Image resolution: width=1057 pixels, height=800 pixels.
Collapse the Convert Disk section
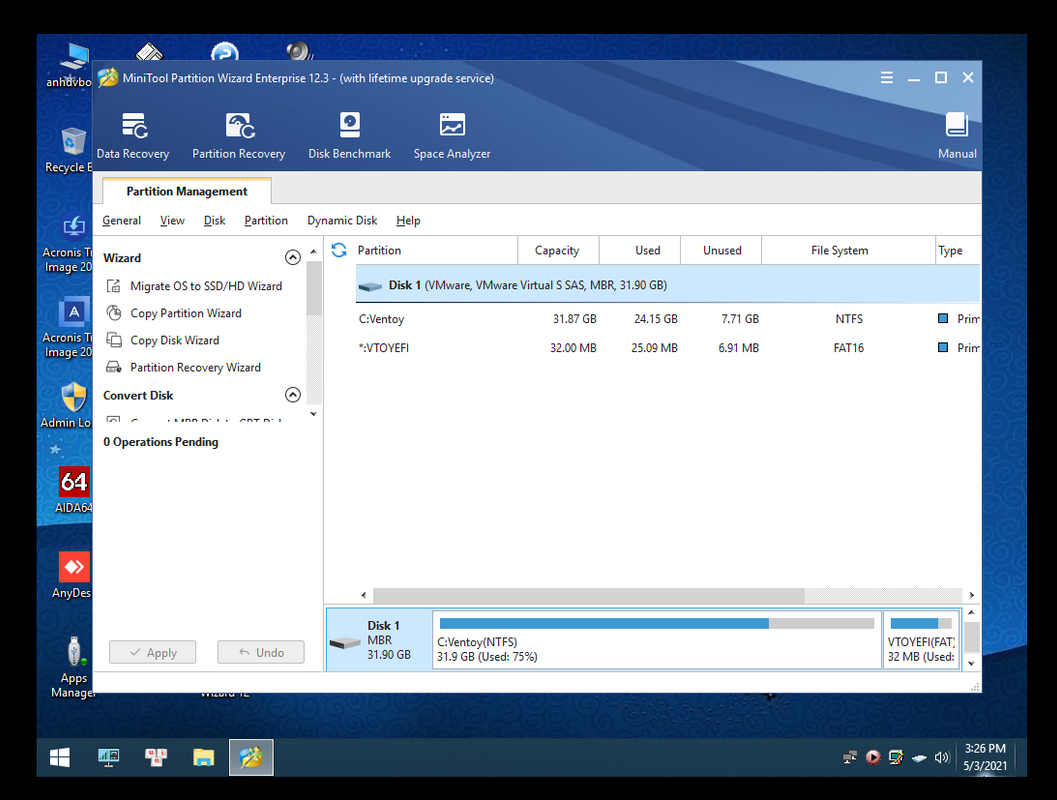click(x=293, y=395)
